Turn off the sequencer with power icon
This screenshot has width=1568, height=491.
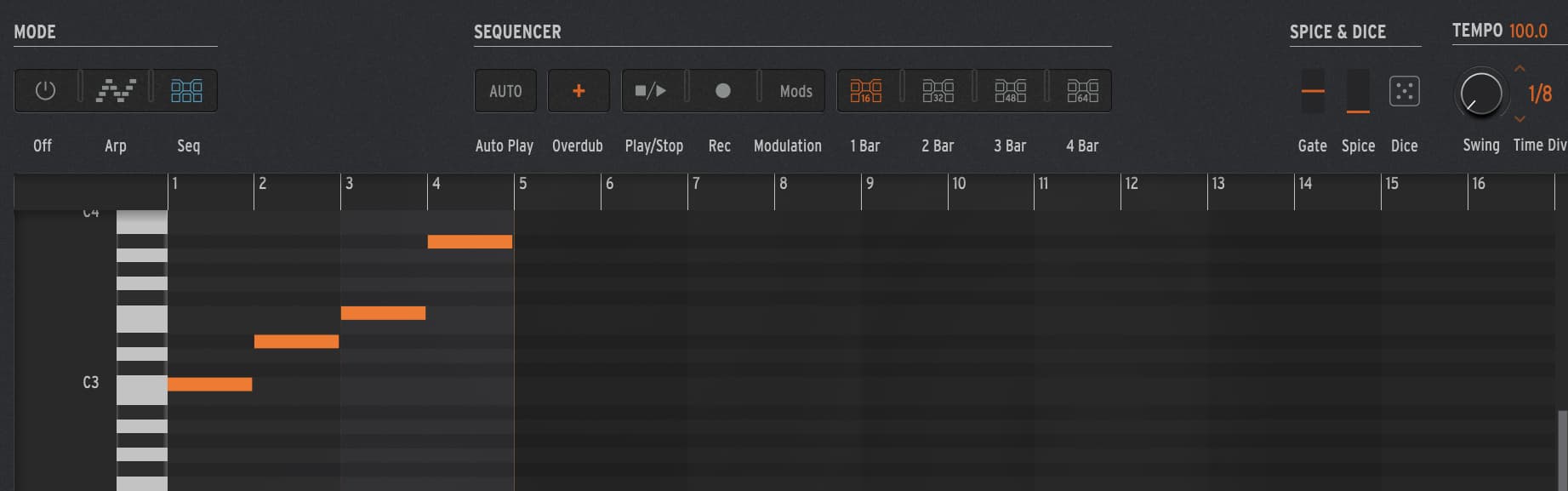pyautogui.click(x=45, y=90)
